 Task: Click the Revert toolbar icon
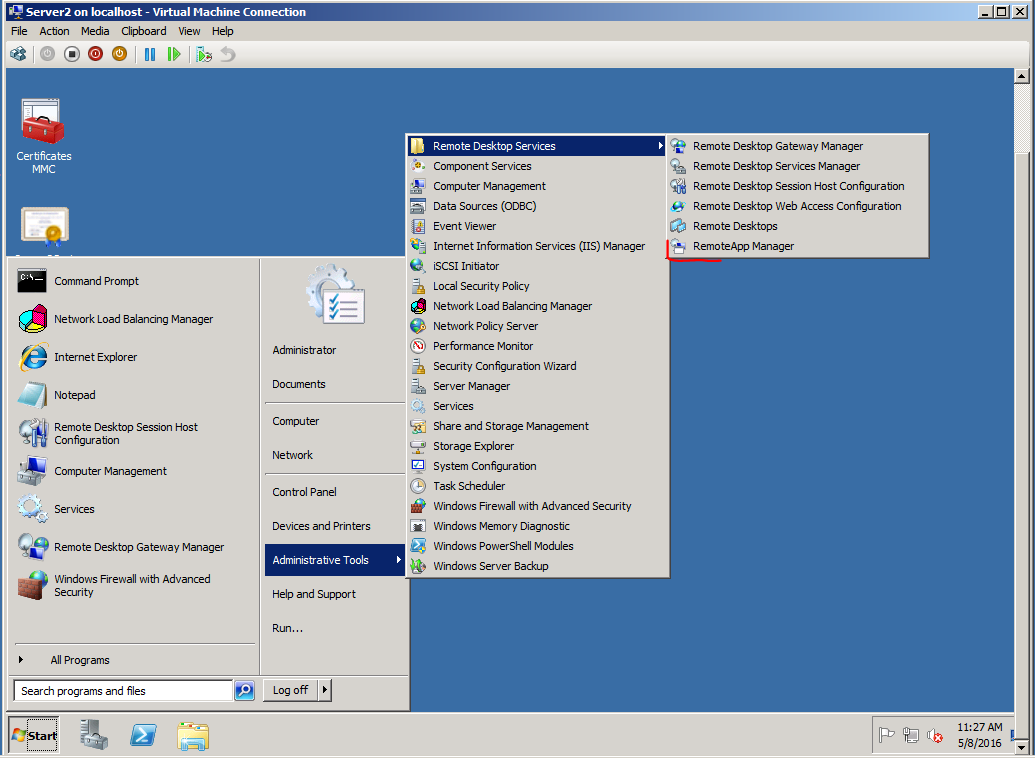(x=228, y=54)
